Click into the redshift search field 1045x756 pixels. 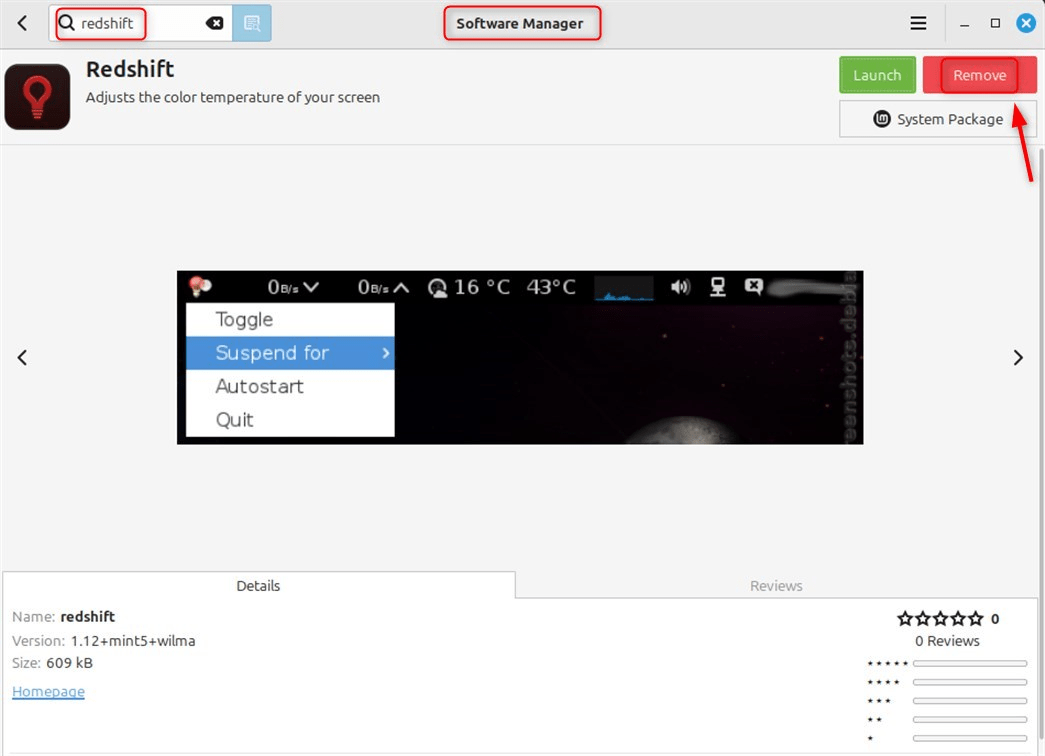141,23
